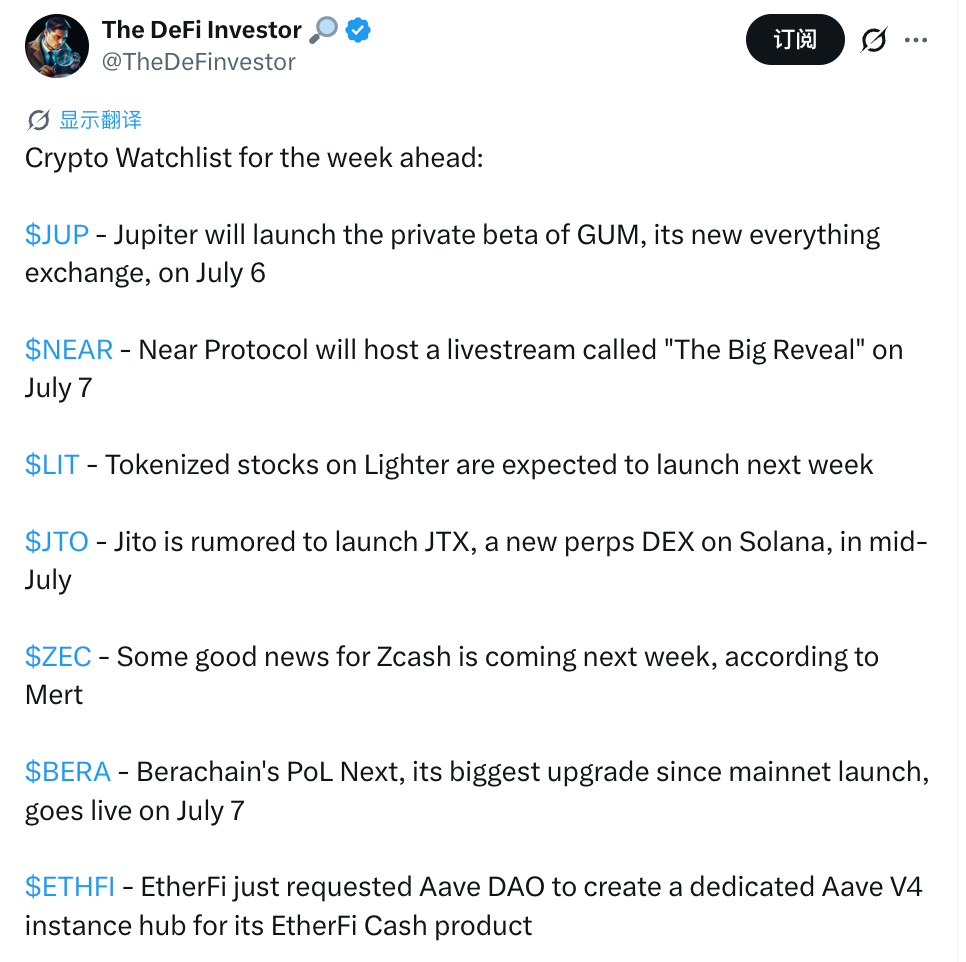This screenshot has width=966, height=962.
Task: Show translation via 显示翻译 link
Action: [x=100, y=120]
